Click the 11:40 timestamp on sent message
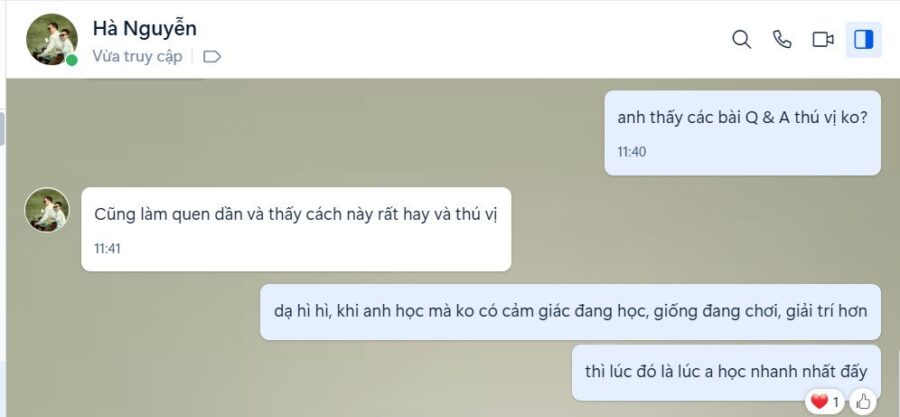The width and height of the screenshot is (900, 417). (x=631, y=152)
